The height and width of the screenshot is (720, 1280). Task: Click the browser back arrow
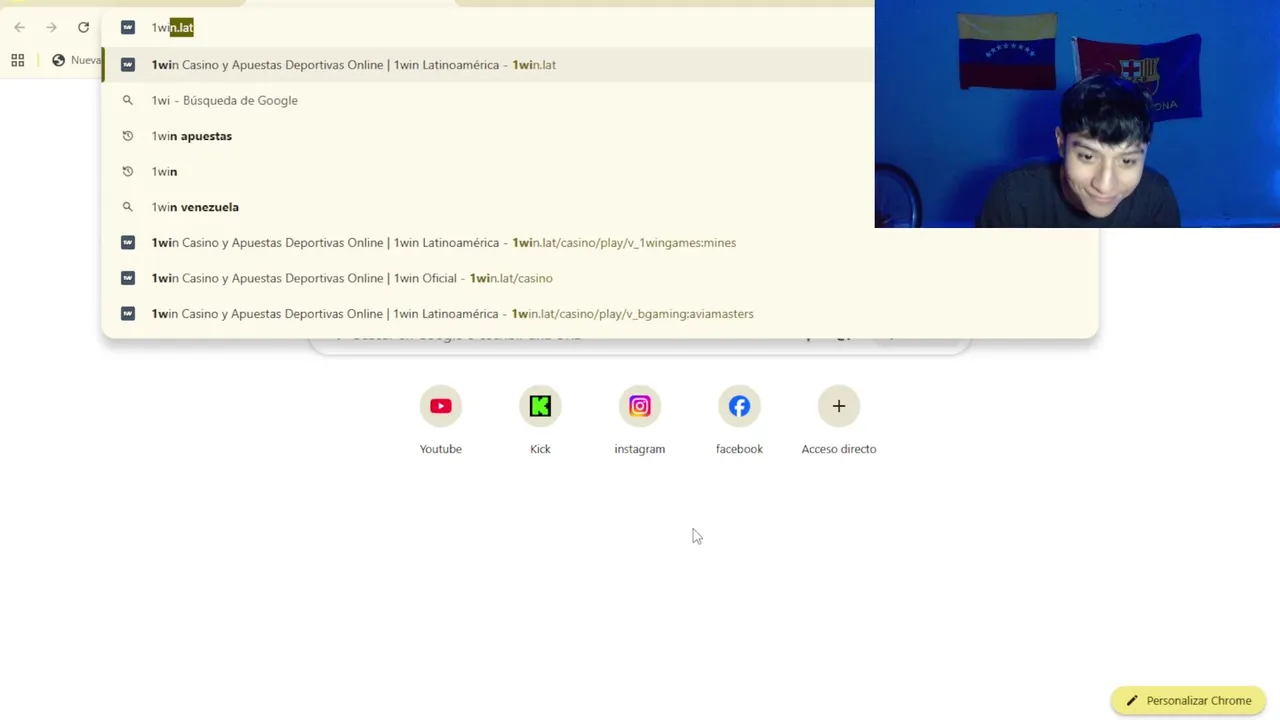(19, 27)
